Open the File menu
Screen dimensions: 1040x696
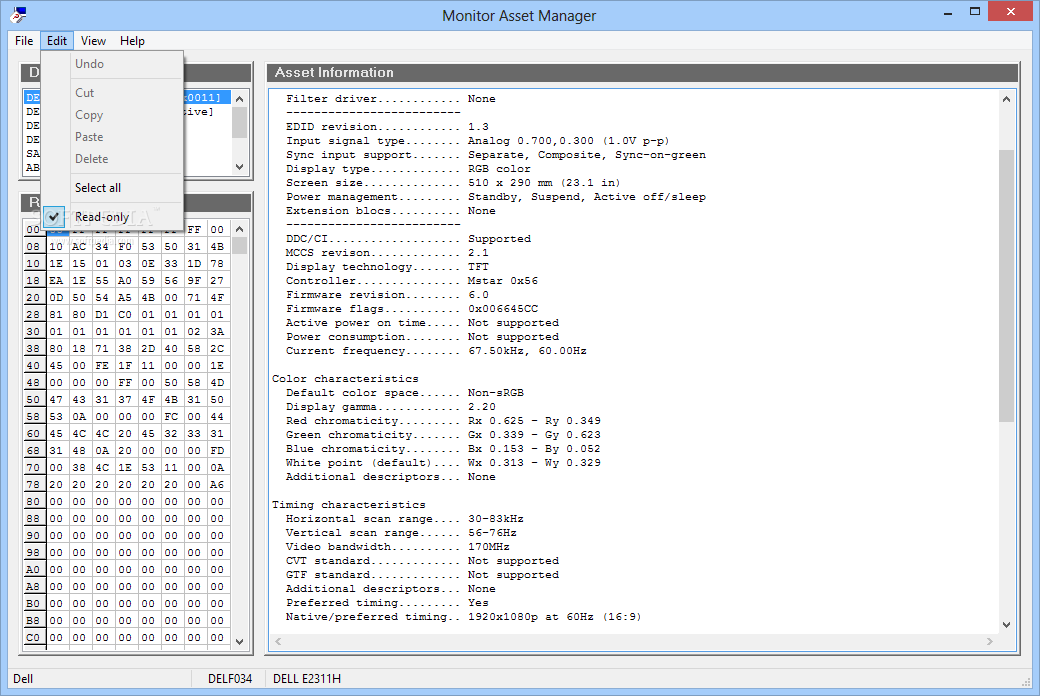click(24, 40)
